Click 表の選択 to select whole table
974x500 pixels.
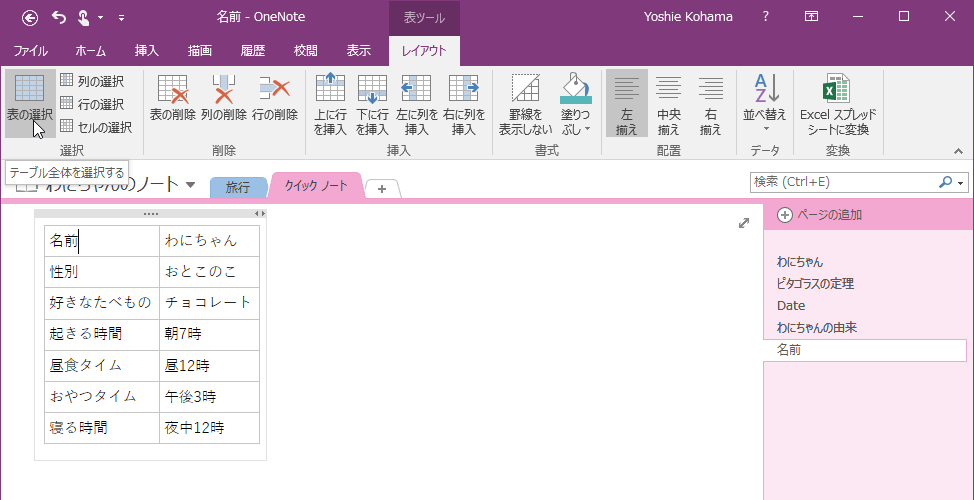(x=30, y=102)
